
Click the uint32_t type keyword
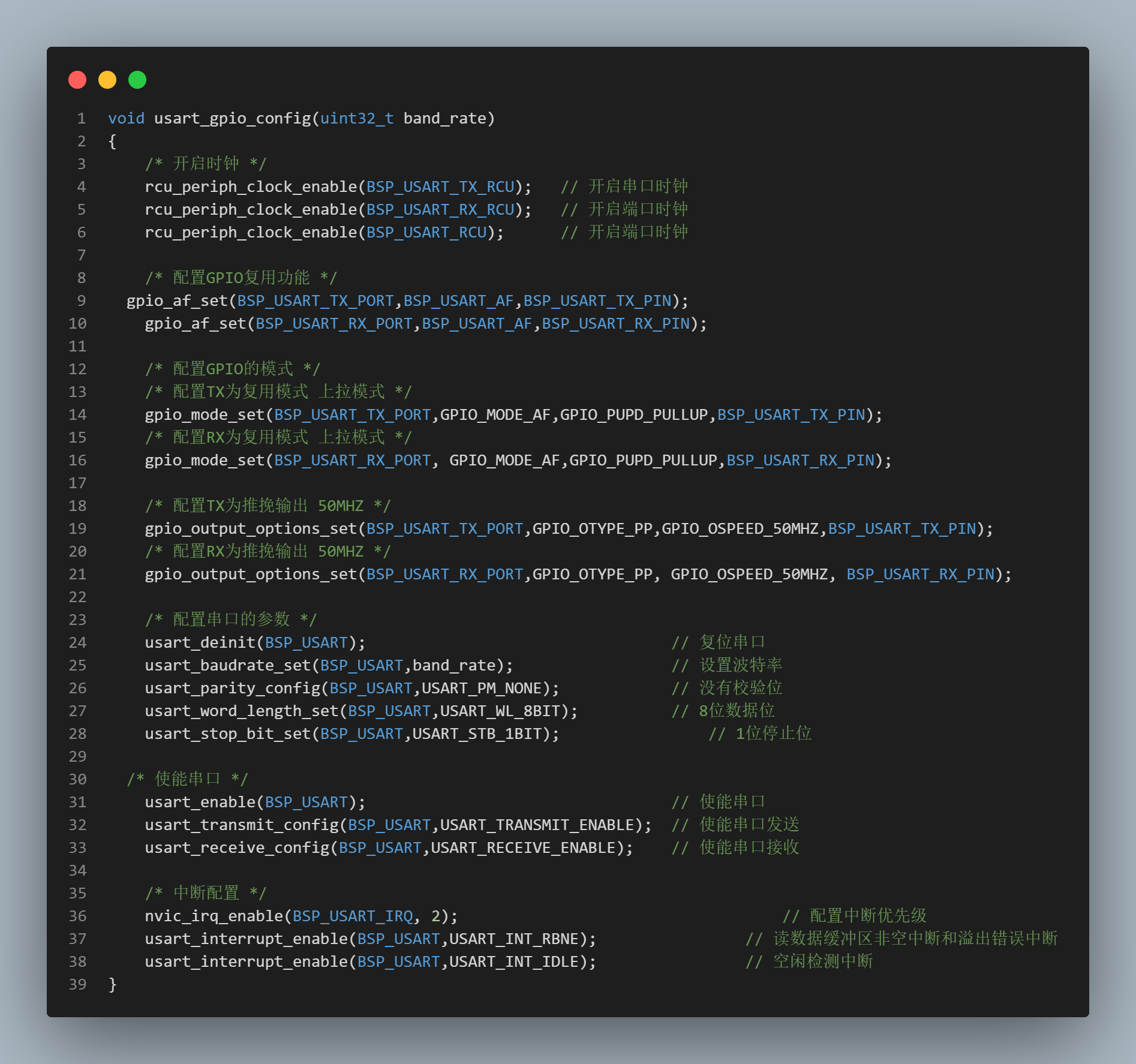point(357,119)
